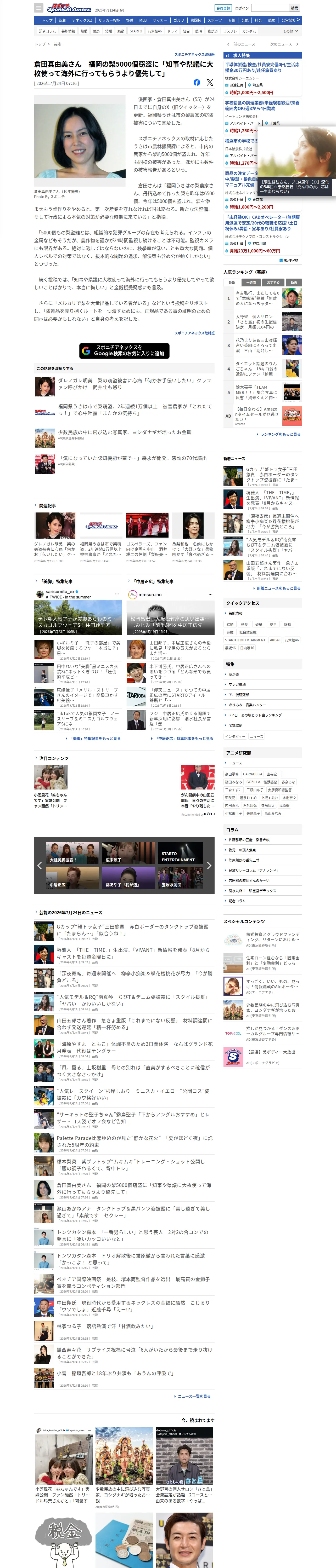Click the scroll-right arrow on main navigation
336x1568 pixels.
point(298,20)
